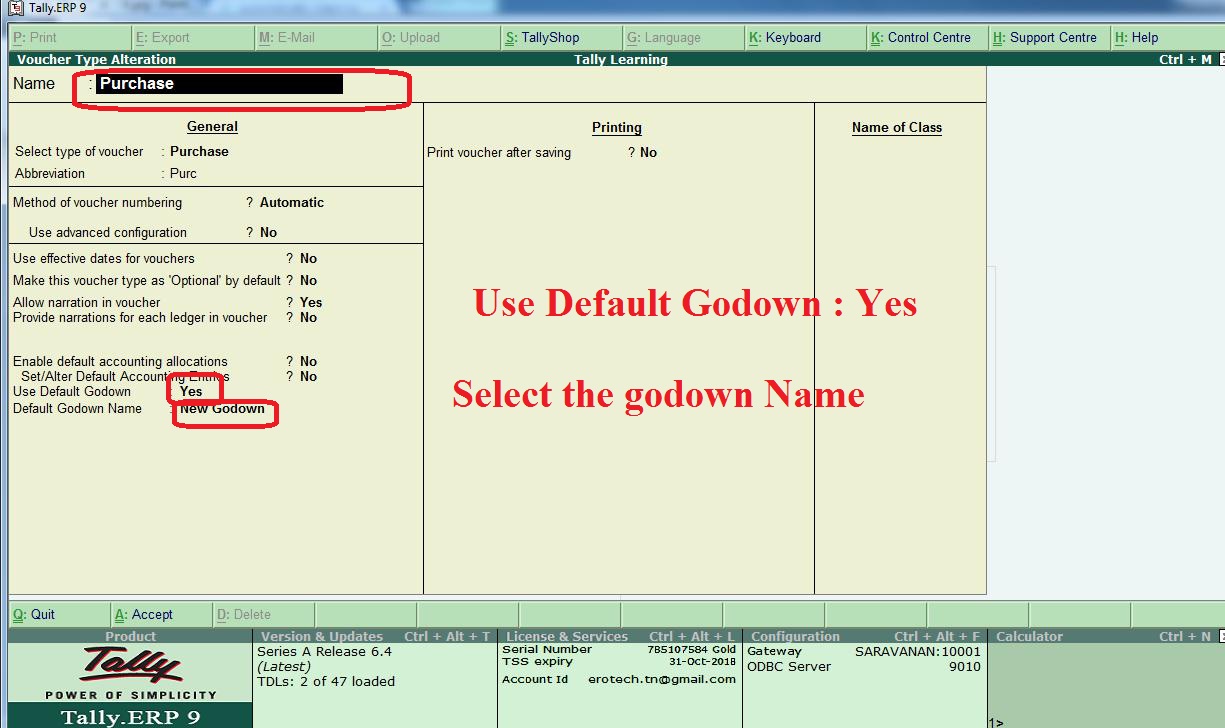Toggle Provide narrations for each ledger
Viewport: 1225px width, 728px height.
click(x=308, y=318)
